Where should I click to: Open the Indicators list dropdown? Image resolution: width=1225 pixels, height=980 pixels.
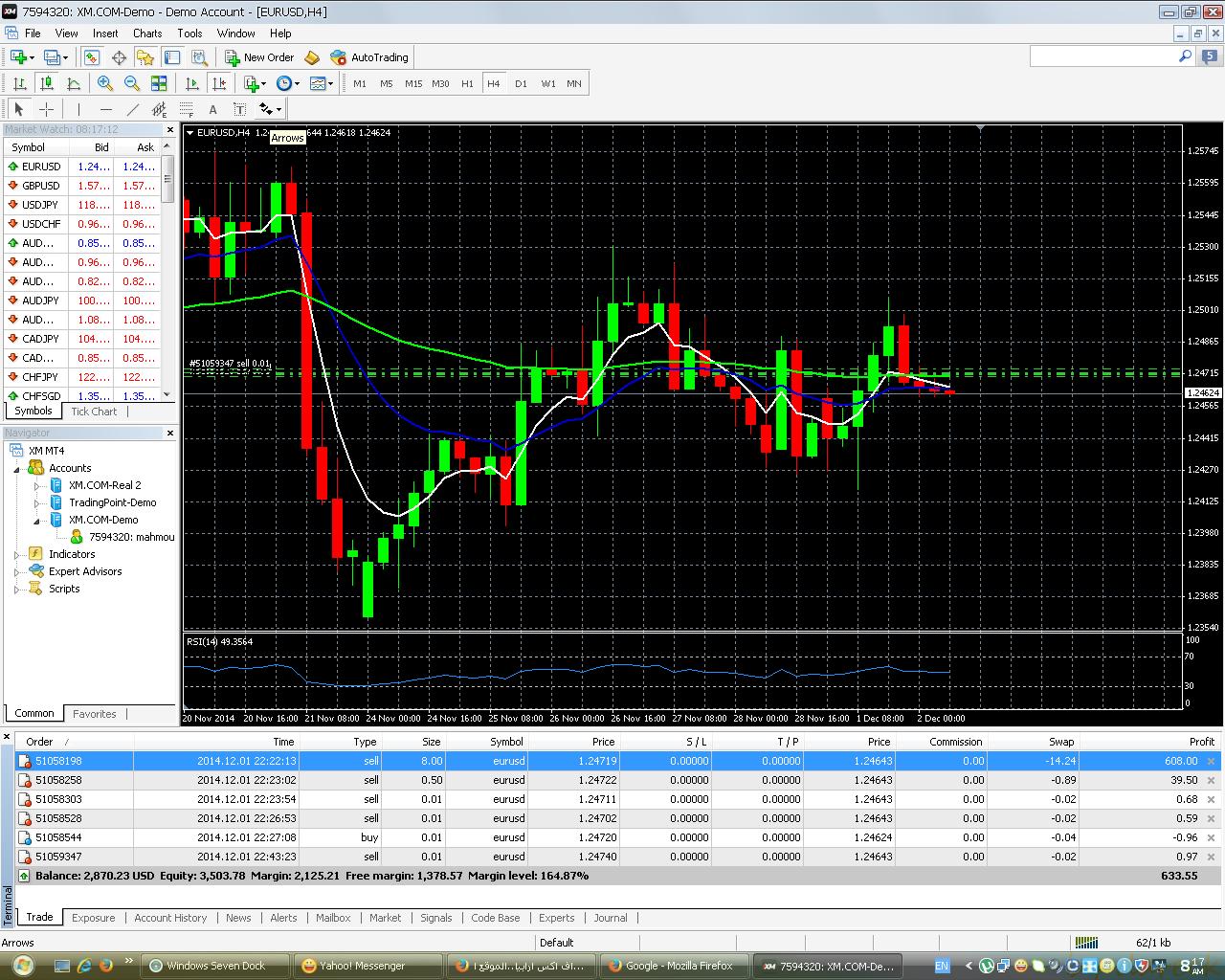pyautogui.click(x=255, y=83)
